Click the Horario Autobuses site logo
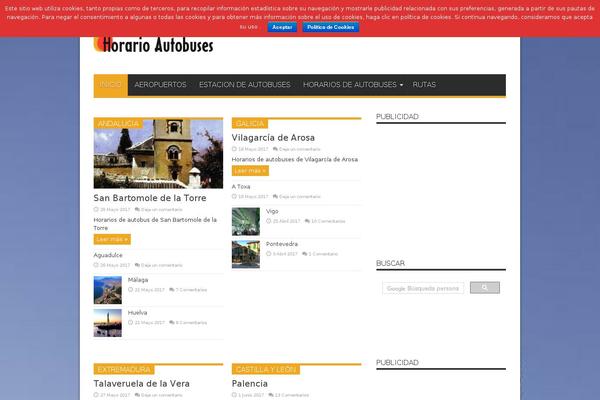The image size is (600, 400). (x=153, y=45)
